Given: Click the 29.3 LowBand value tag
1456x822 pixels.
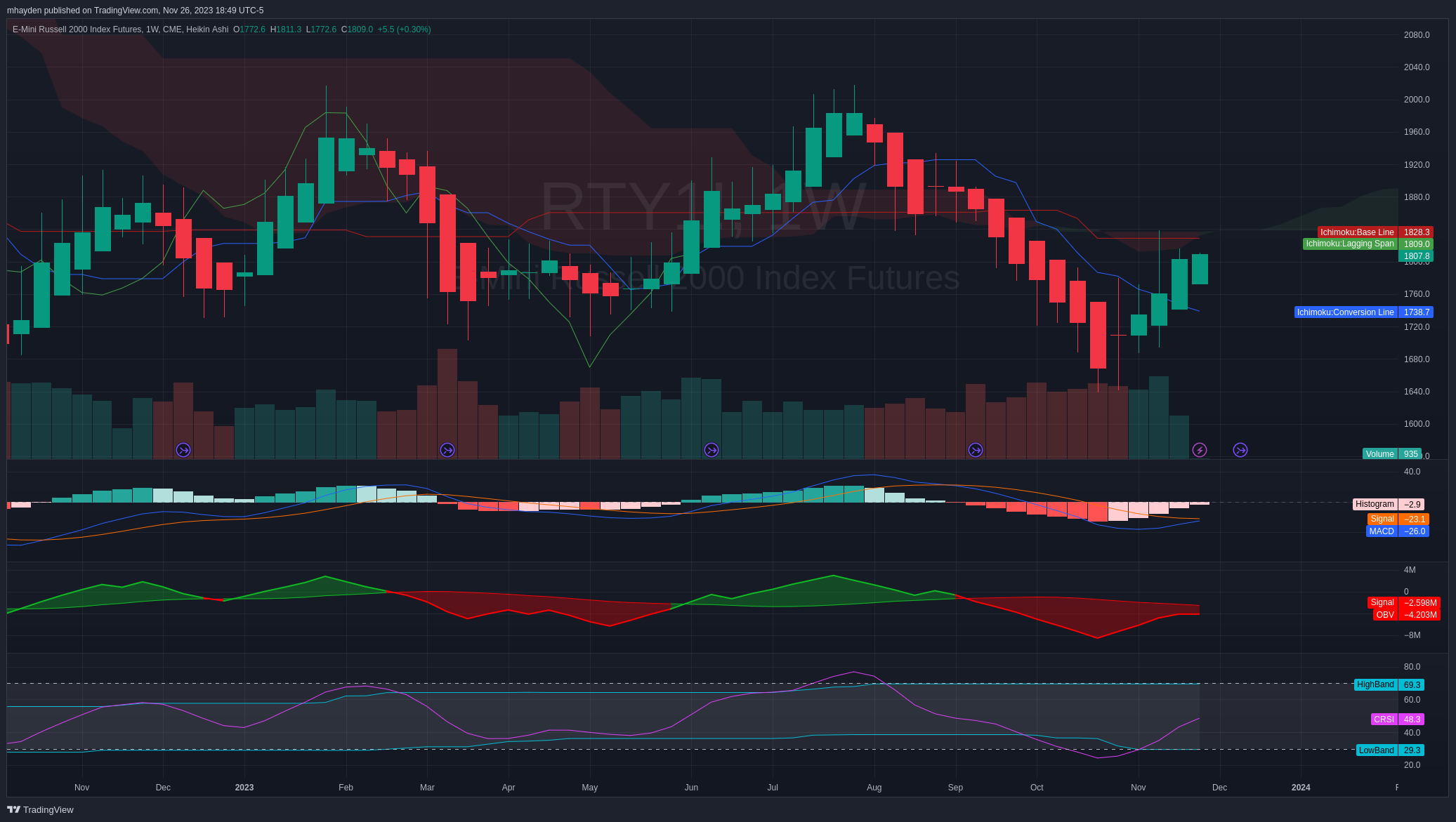Looking at the screenshot, I should tap(1412, 750).
